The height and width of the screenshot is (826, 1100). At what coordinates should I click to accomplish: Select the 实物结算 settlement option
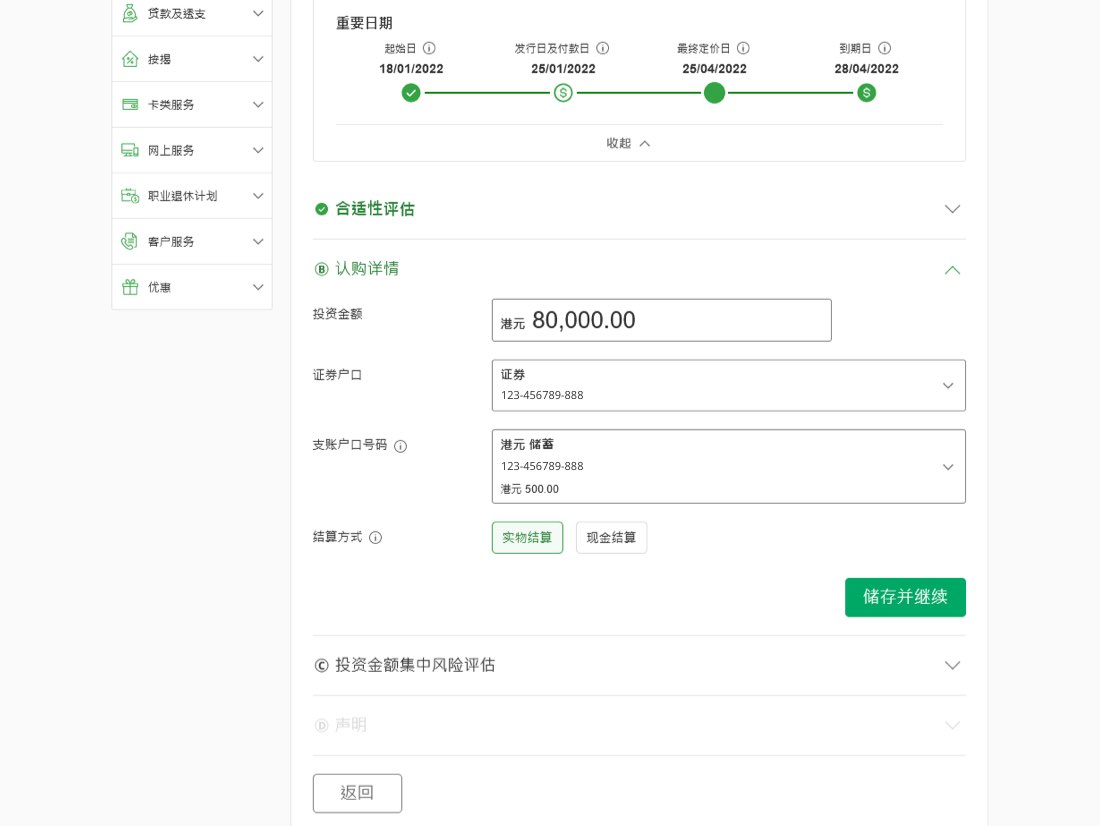(x=527, y=538)
